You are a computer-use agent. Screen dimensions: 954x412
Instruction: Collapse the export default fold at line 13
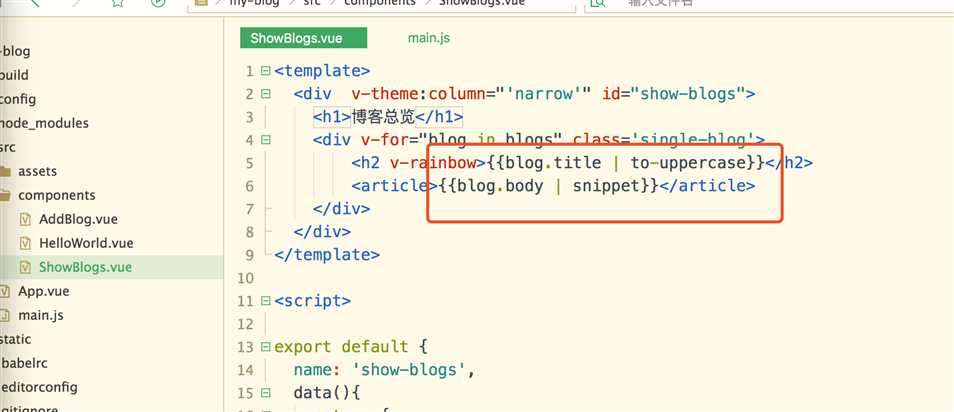[x=265, y=347]
